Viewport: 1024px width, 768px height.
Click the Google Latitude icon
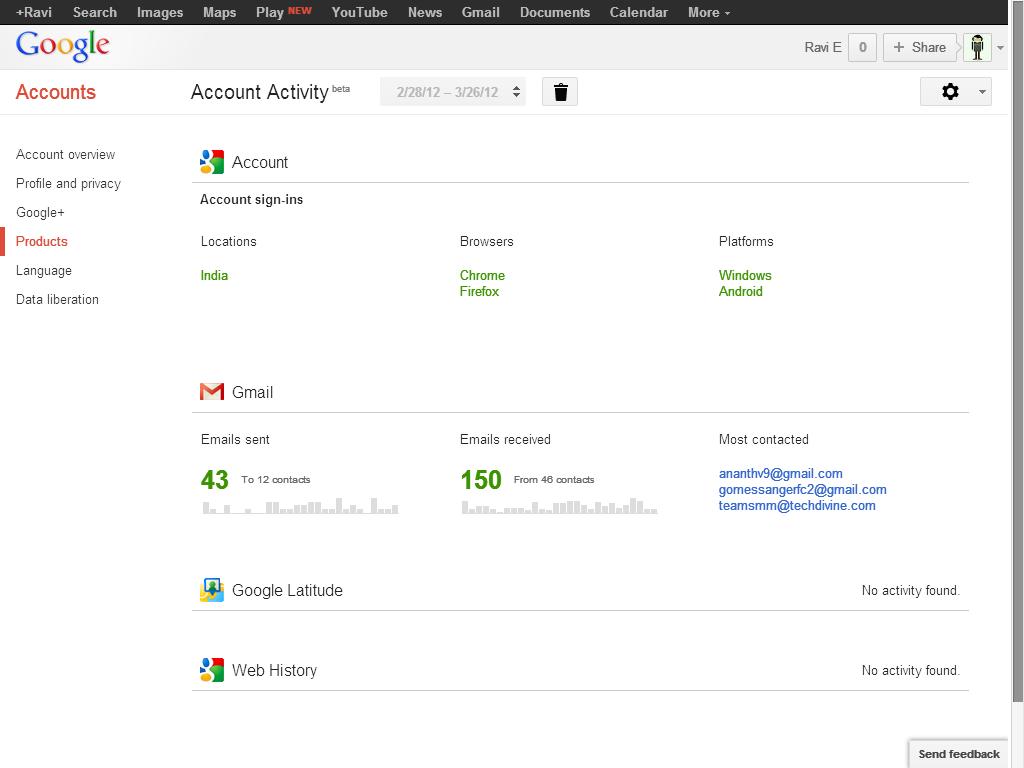211,590
